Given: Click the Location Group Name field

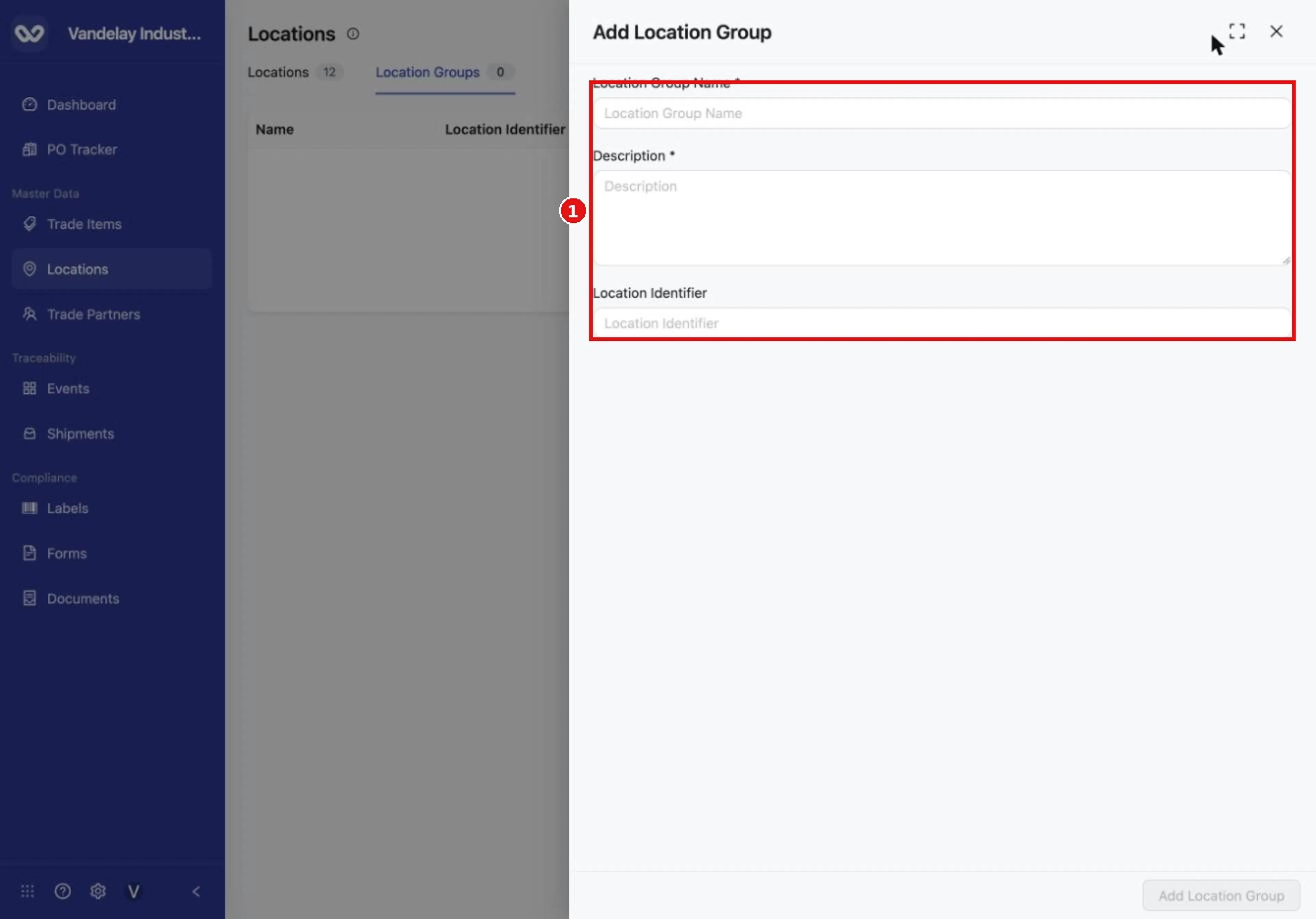Looking at the screenshot, I should click(942, 113).
